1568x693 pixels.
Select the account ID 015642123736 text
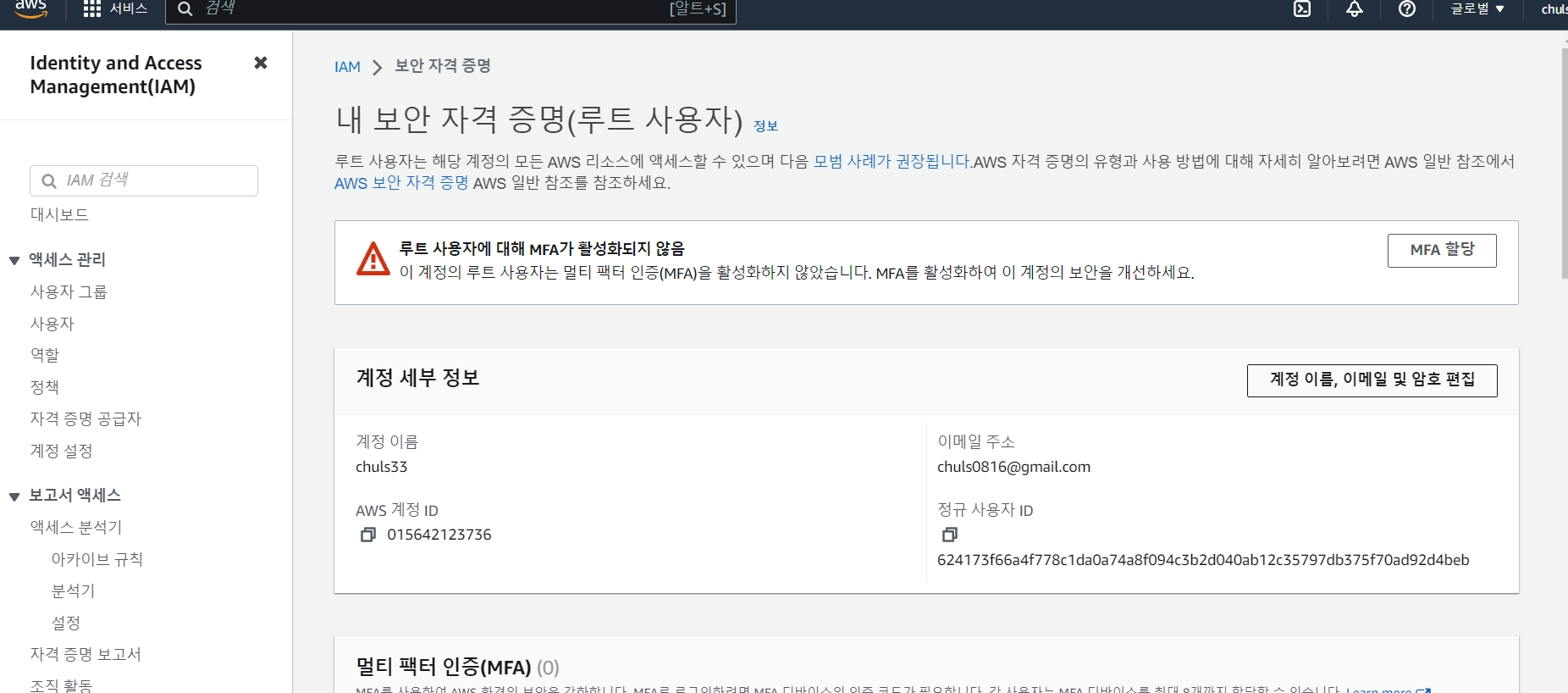(439, 535)
